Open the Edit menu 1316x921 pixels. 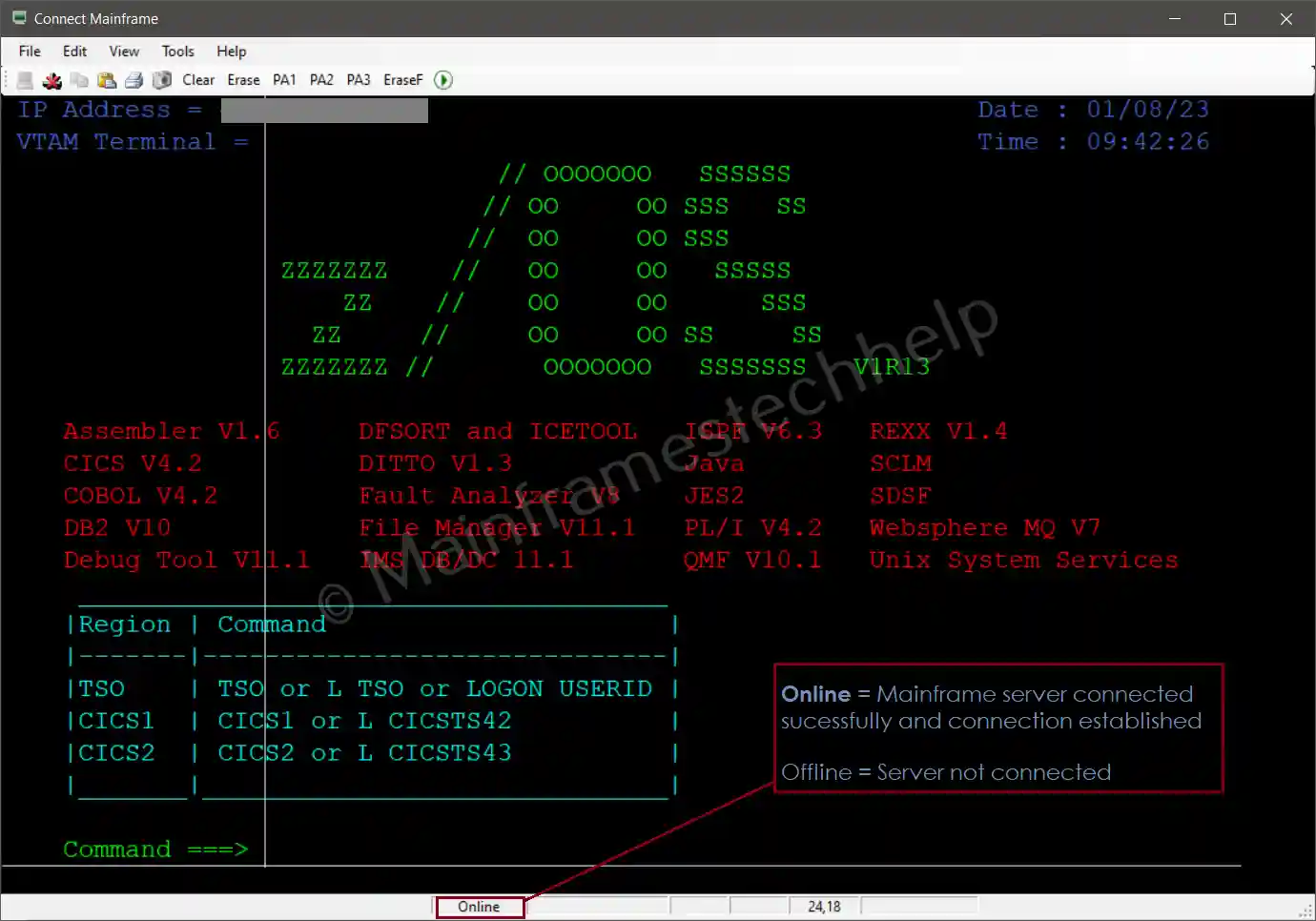coord(74,51)
